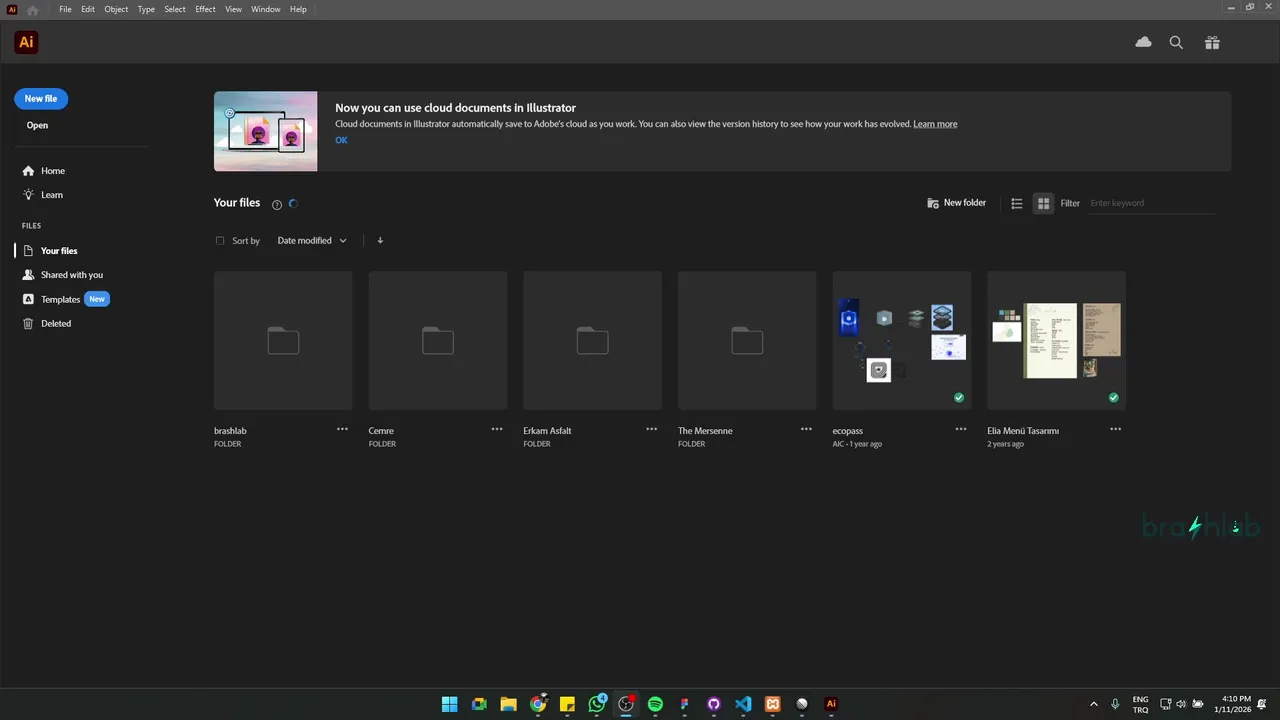The image size is (1280, 720).
Task: Open WhatsApp from the taskbar
Action: (597, 704)
